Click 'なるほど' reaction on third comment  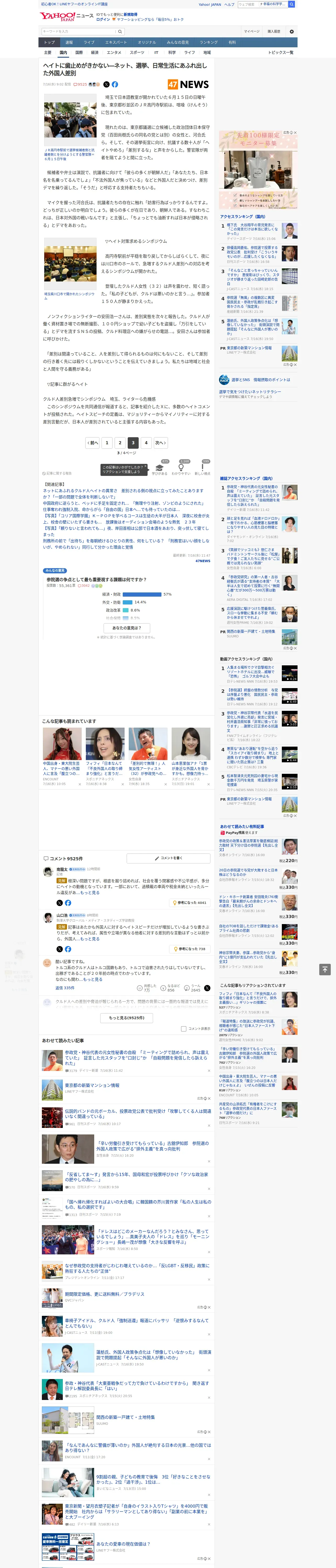click(170, 988)
